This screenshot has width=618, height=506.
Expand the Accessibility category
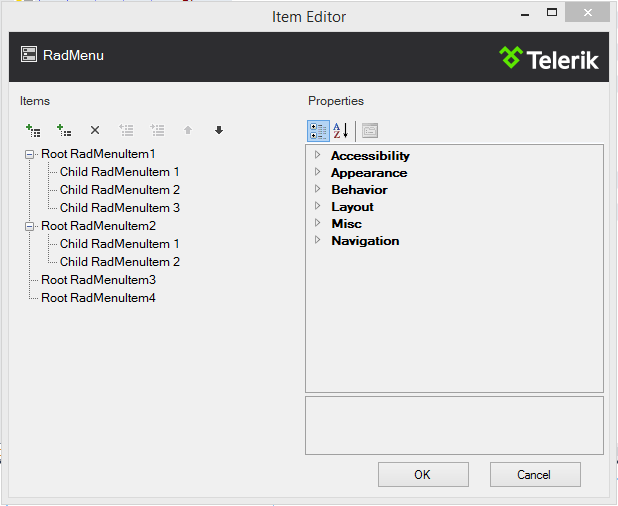pos(318,154)
